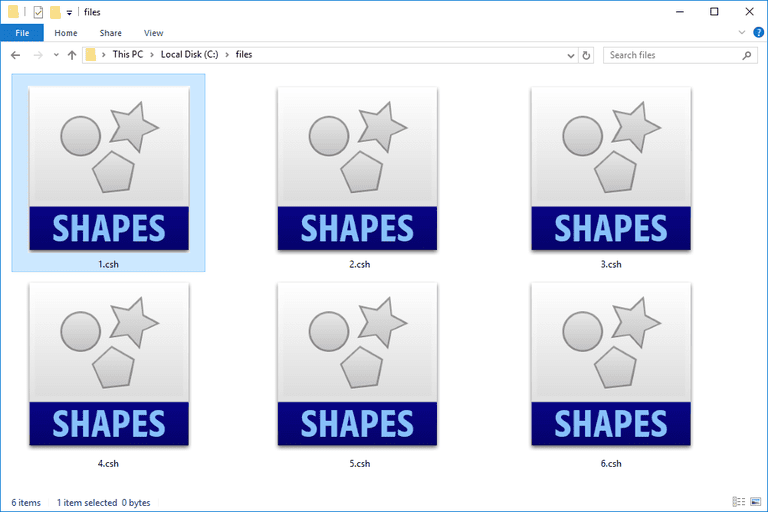The width and height of the screenshot is (768, 512).
Task: Refresh the files folder view
Action: point(586,55)
